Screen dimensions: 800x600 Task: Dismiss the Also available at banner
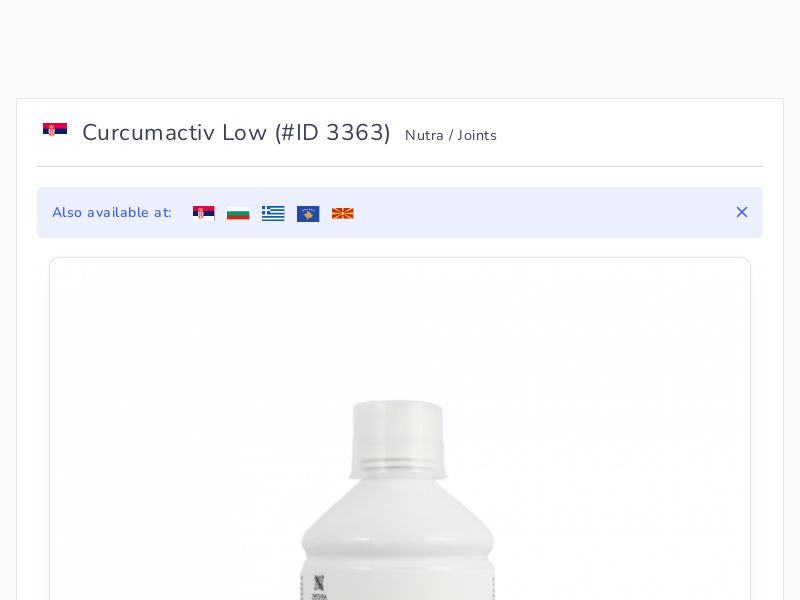coord(742,212)
